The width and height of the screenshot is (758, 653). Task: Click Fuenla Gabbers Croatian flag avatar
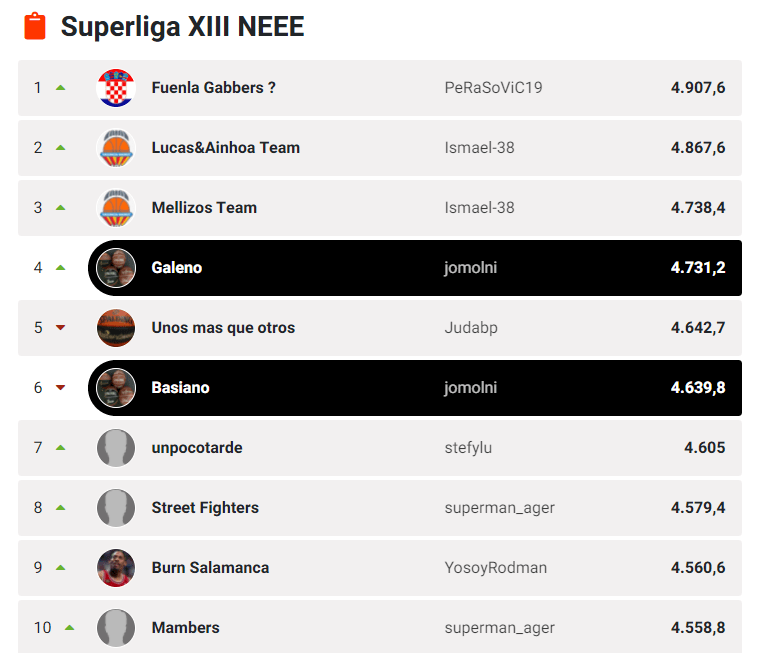pyautogui.click(x=116, y=88)
